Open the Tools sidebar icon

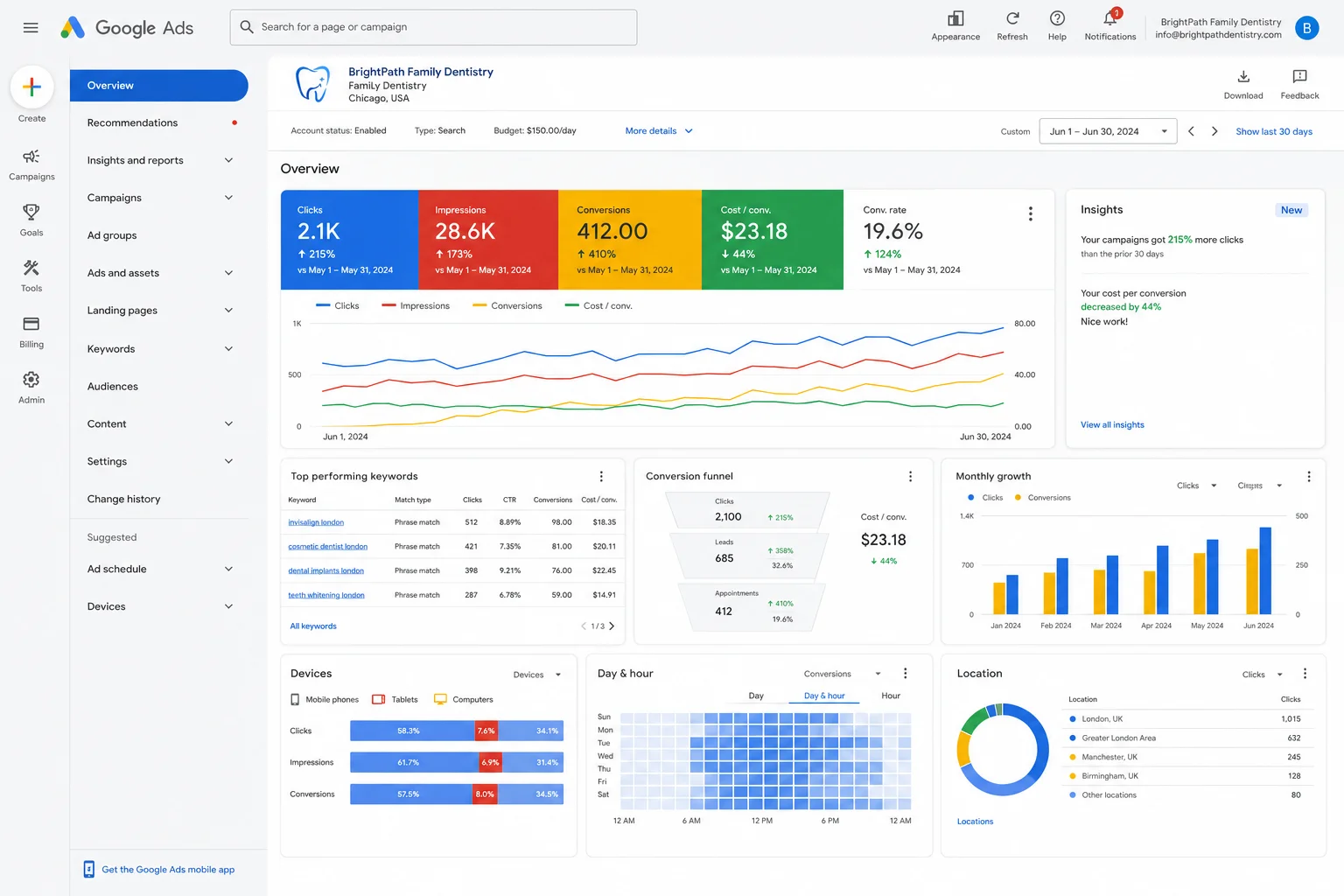coord(31,268)
